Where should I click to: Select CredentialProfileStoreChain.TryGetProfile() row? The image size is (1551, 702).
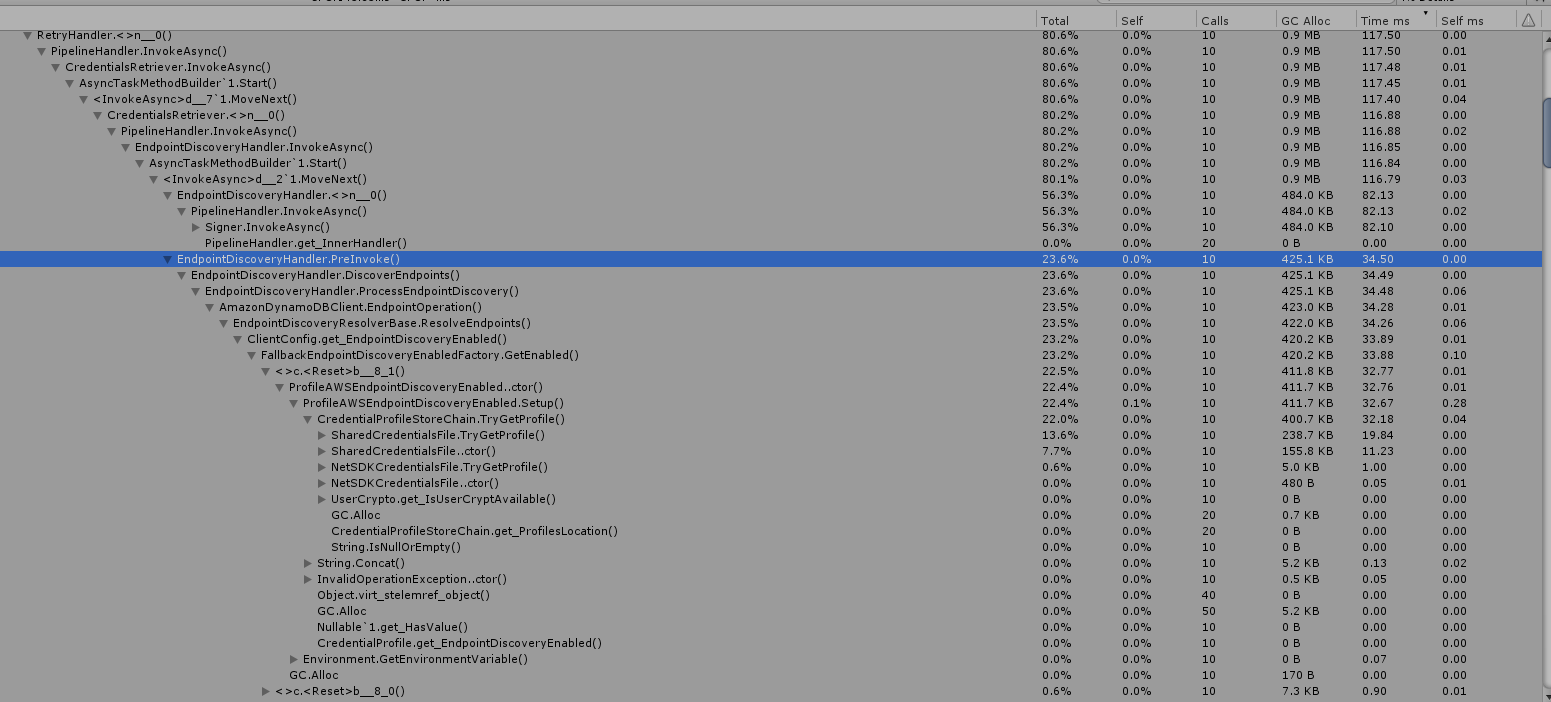tap(770, 419)
